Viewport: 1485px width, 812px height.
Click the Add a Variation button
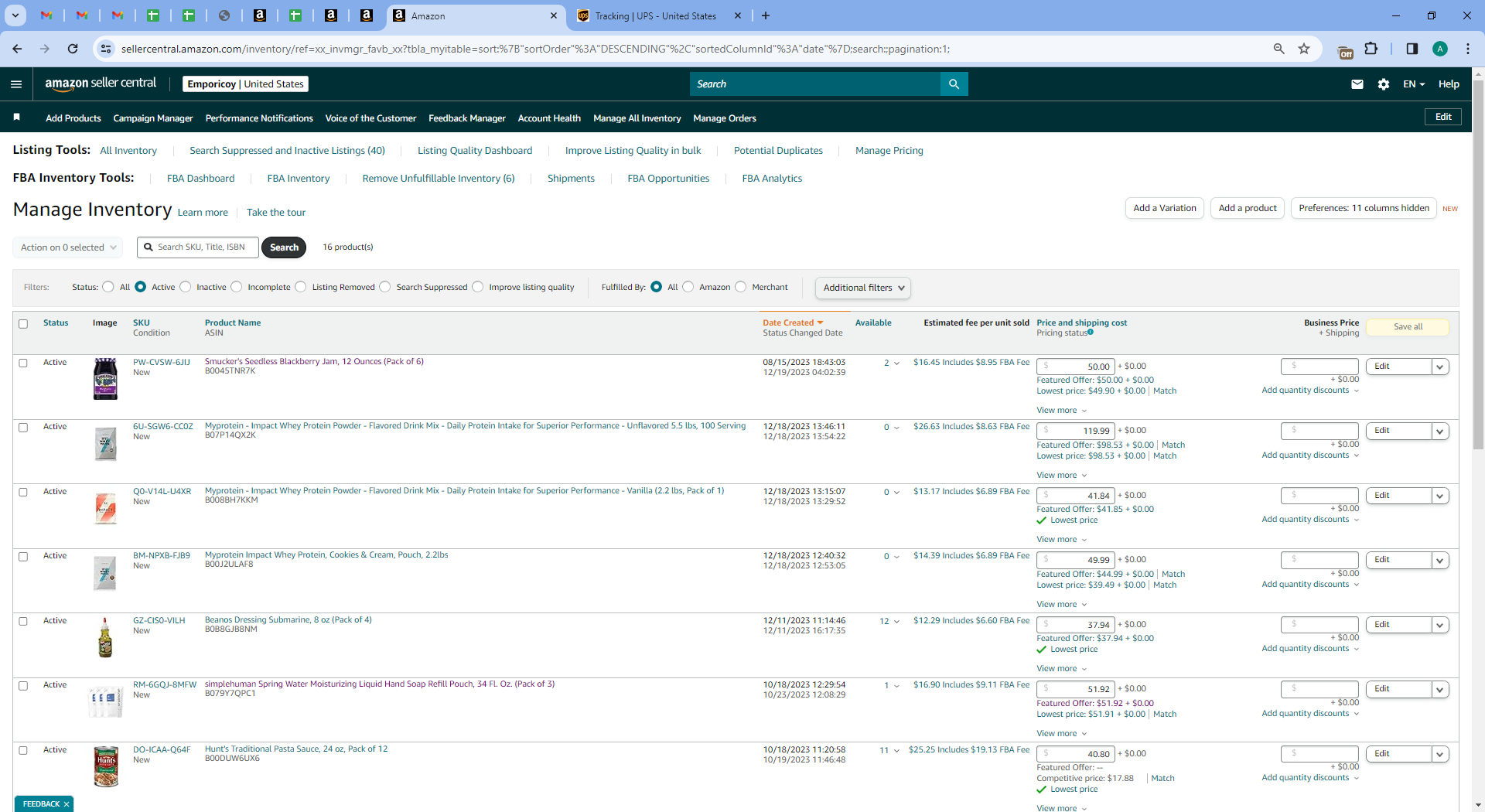(x=1165, y=208)
